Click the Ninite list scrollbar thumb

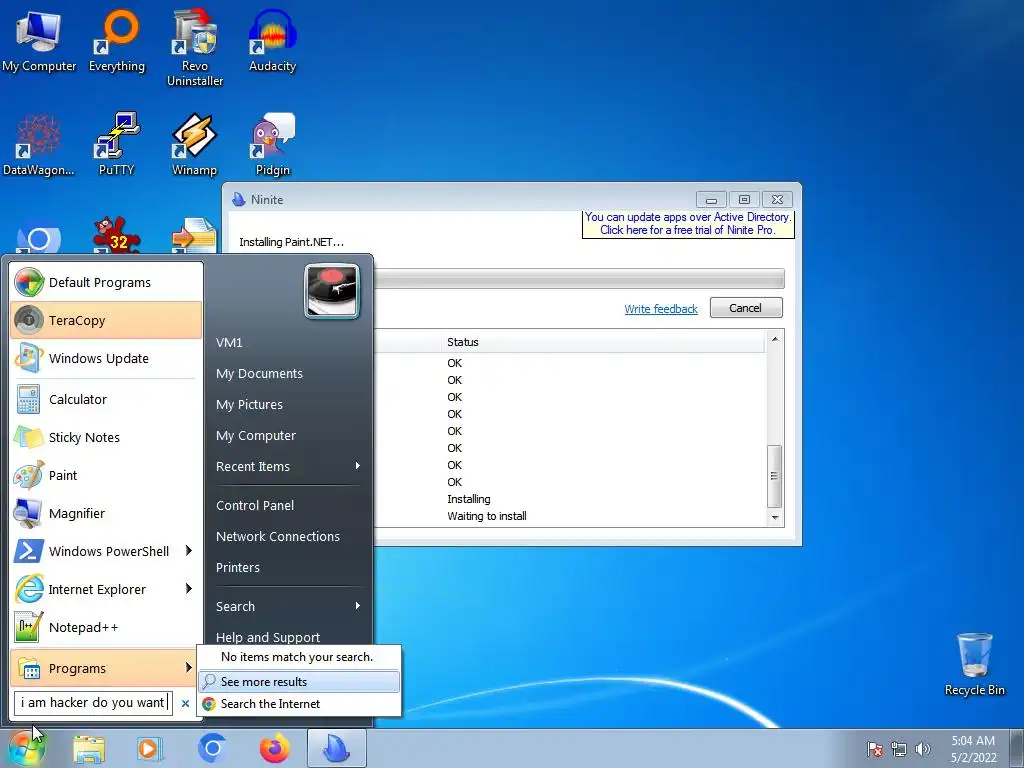(775, 476)
